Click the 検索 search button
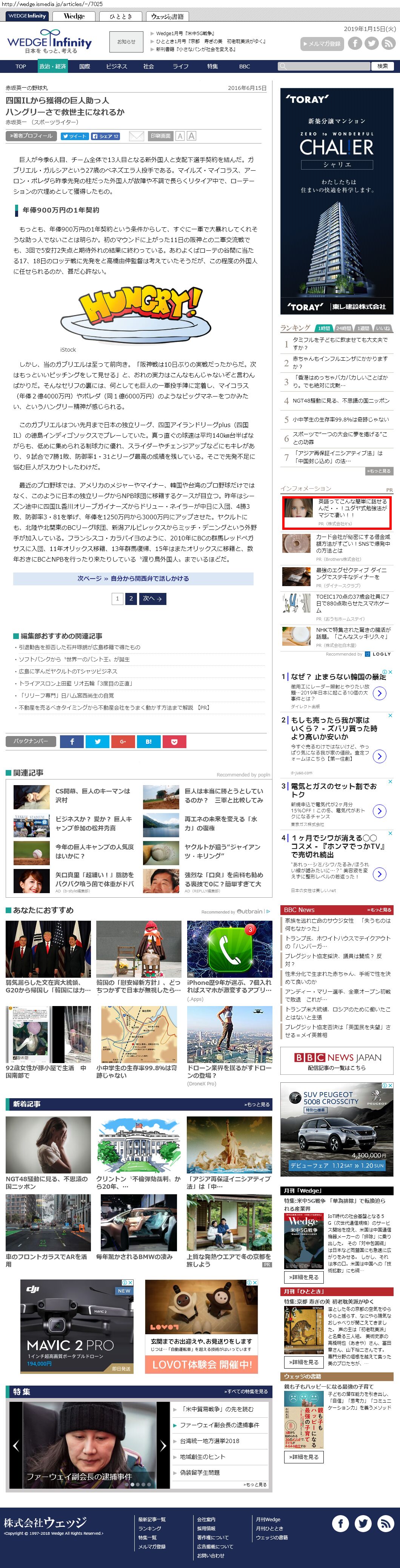The height and width of the screenshot is (1568, 400). (382, 66)
